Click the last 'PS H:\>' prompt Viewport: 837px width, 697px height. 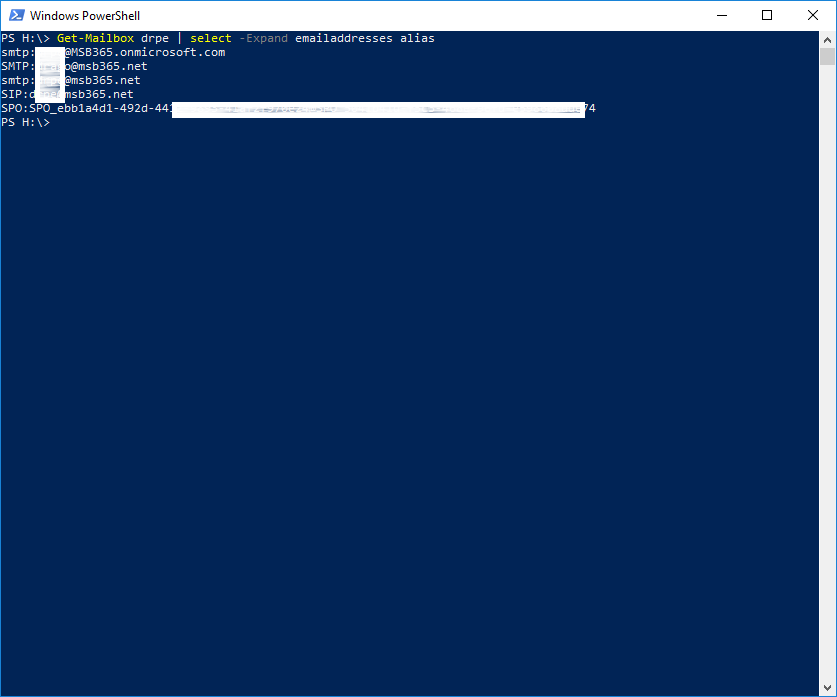[25, 122]
